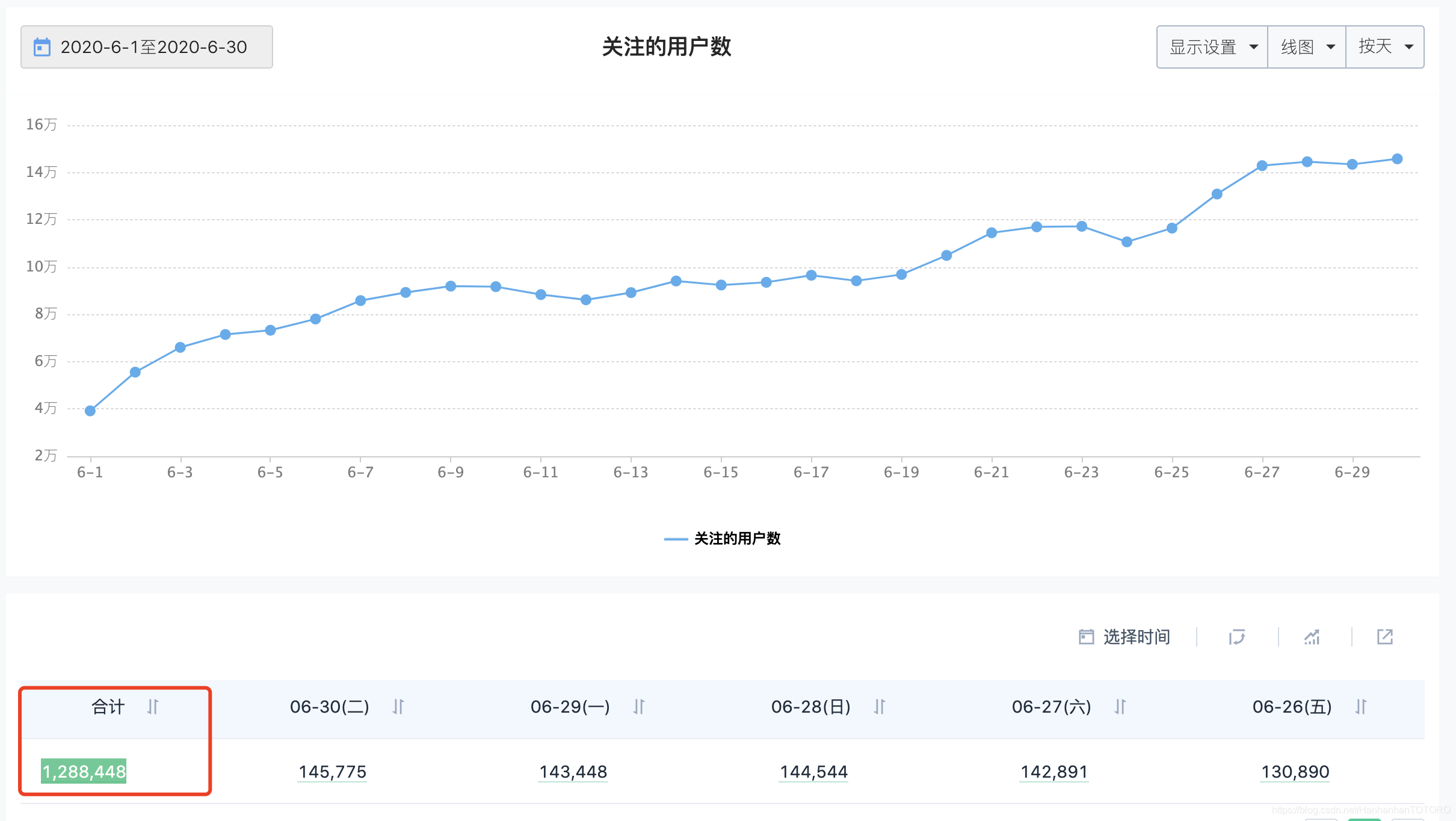Click the value 130,890
This screenshot has width=1456, height=821.
tap(1295, 772)
